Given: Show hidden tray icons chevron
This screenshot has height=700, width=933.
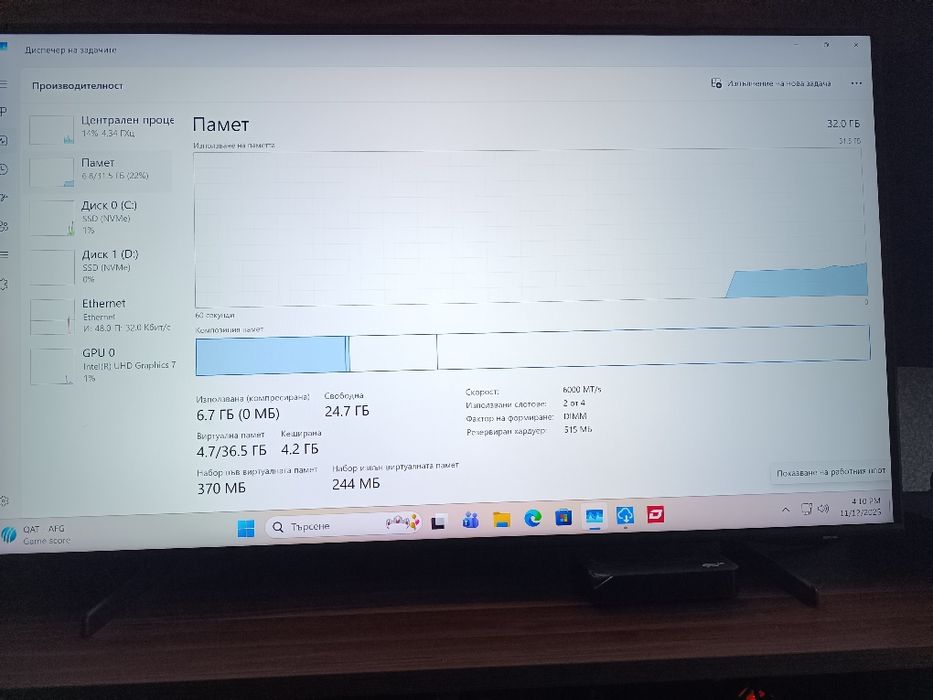Looking at the screenshot, I should [x=785, y=510].
